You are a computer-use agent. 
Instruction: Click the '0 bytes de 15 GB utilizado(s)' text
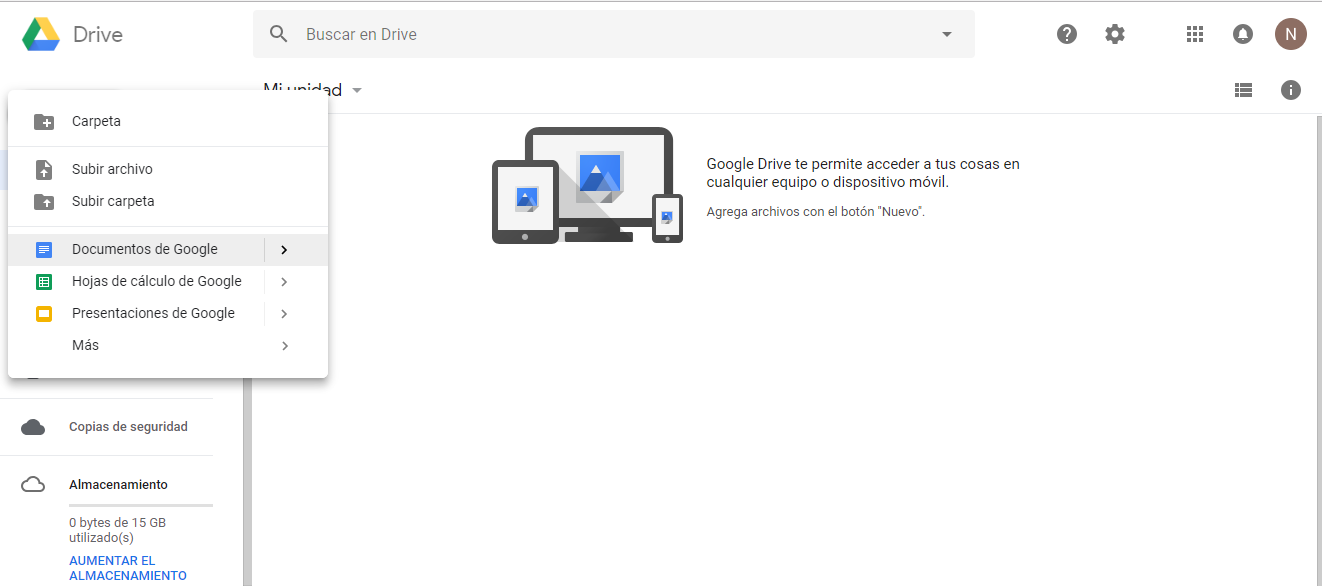tap(117, 530)
